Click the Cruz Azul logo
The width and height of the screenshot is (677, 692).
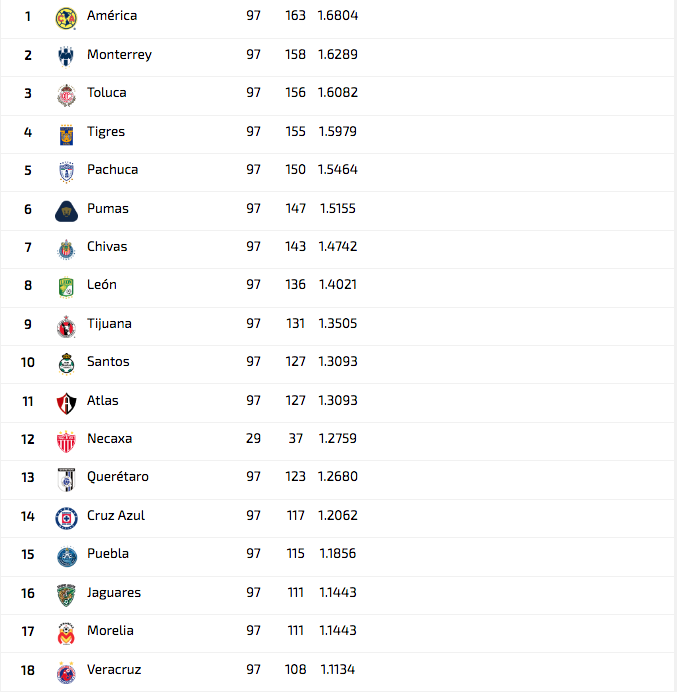tap(66, 518)
